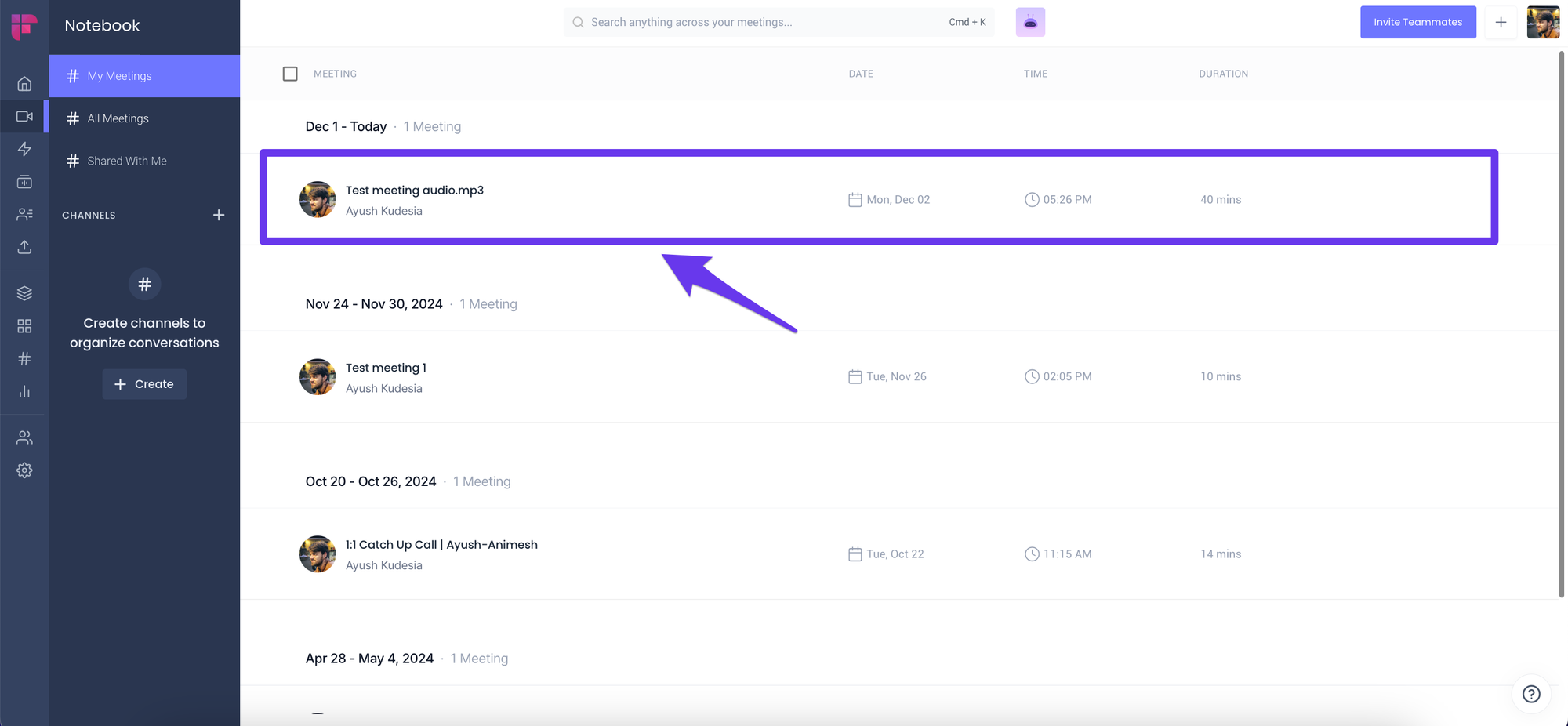Select the My Meetings tab
Image resolution: width=1568 pixels, height=726 pixels.
click(x=144, y=76)
